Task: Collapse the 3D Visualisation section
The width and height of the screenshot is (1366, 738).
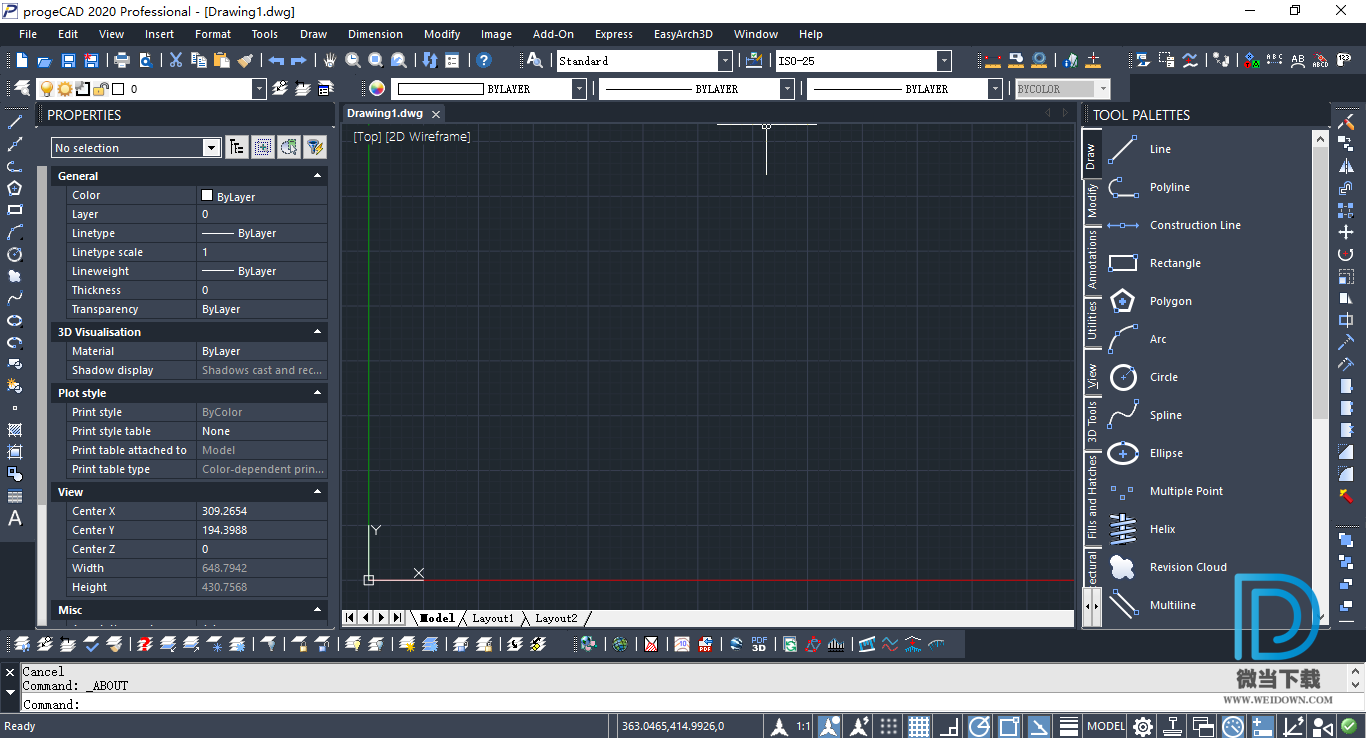Action: point(318,332)
